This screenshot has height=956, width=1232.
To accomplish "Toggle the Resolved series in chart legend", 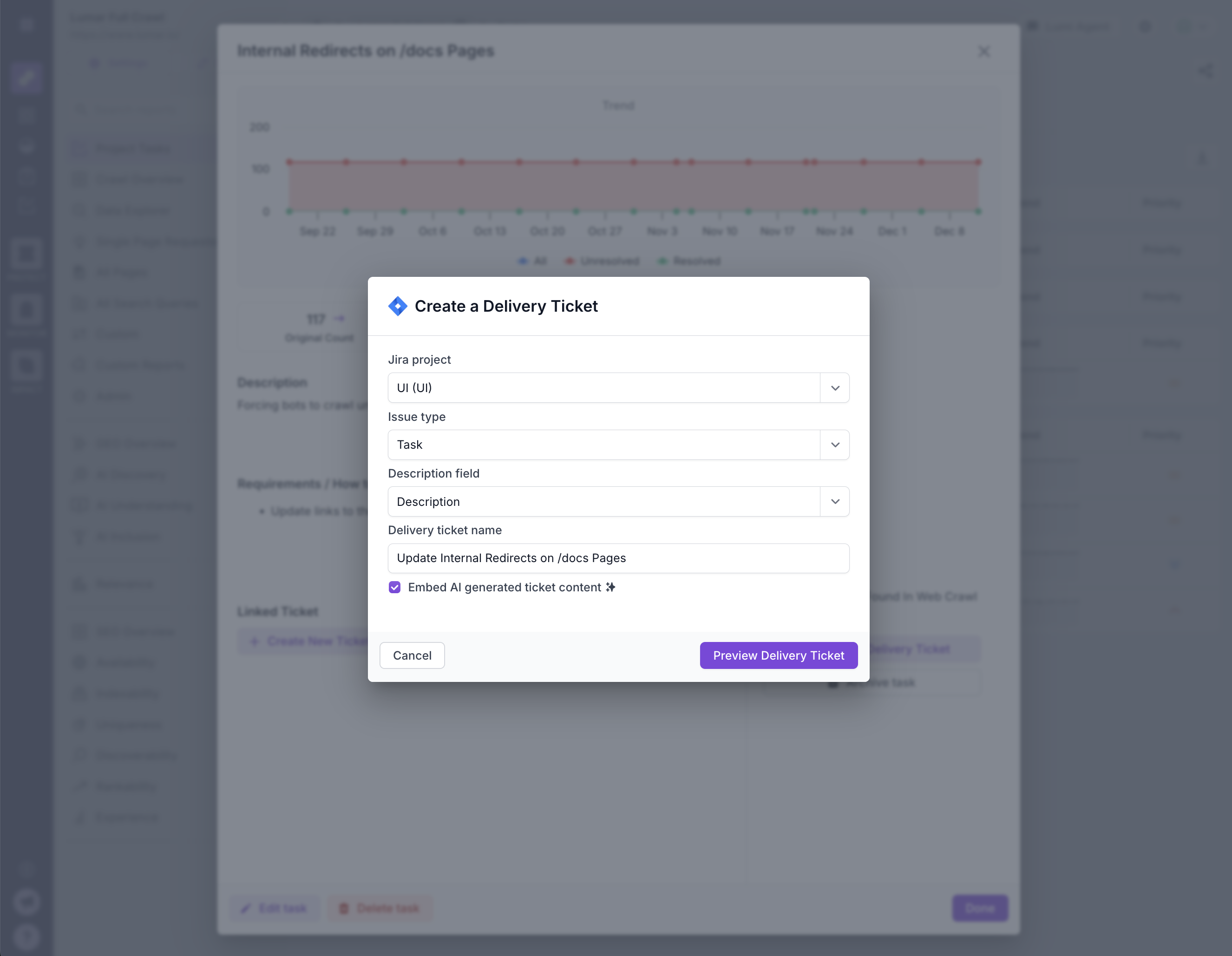I will 689,261.
